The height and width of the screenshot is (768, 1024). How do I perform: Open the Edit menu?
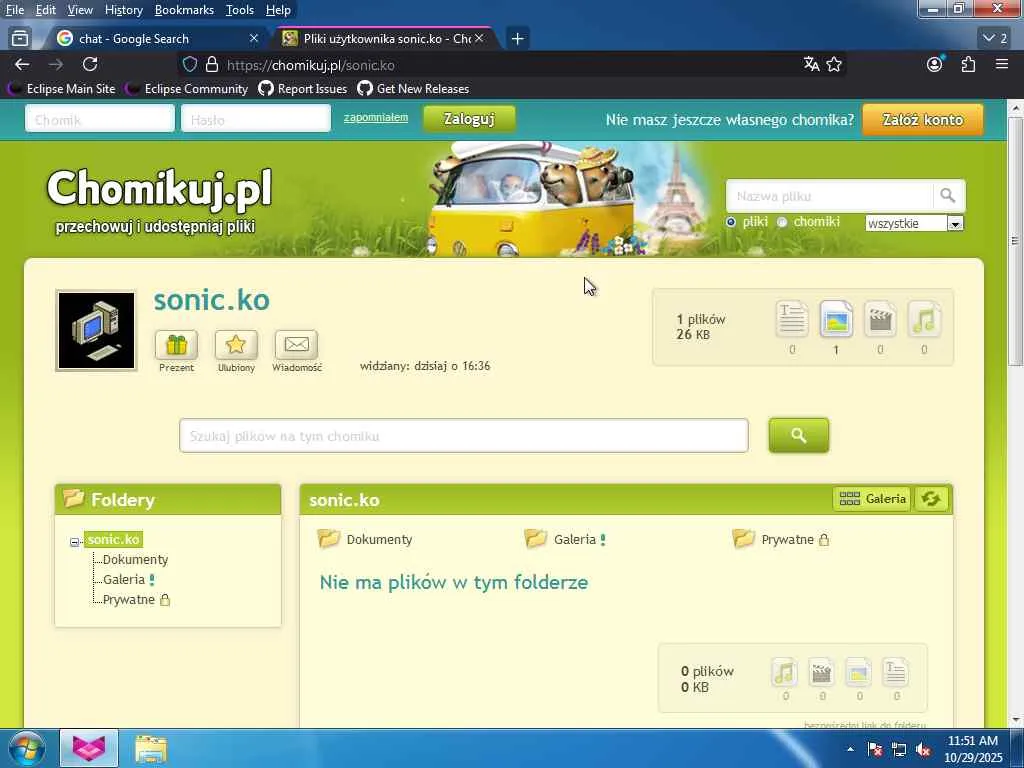tap(46, 10)
